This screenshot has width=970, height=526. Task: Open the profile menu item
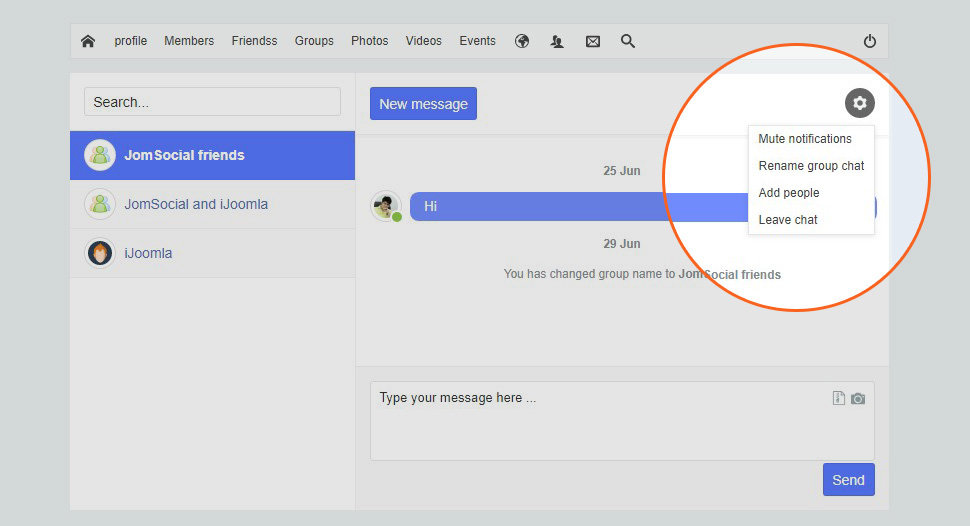(131, 41)
